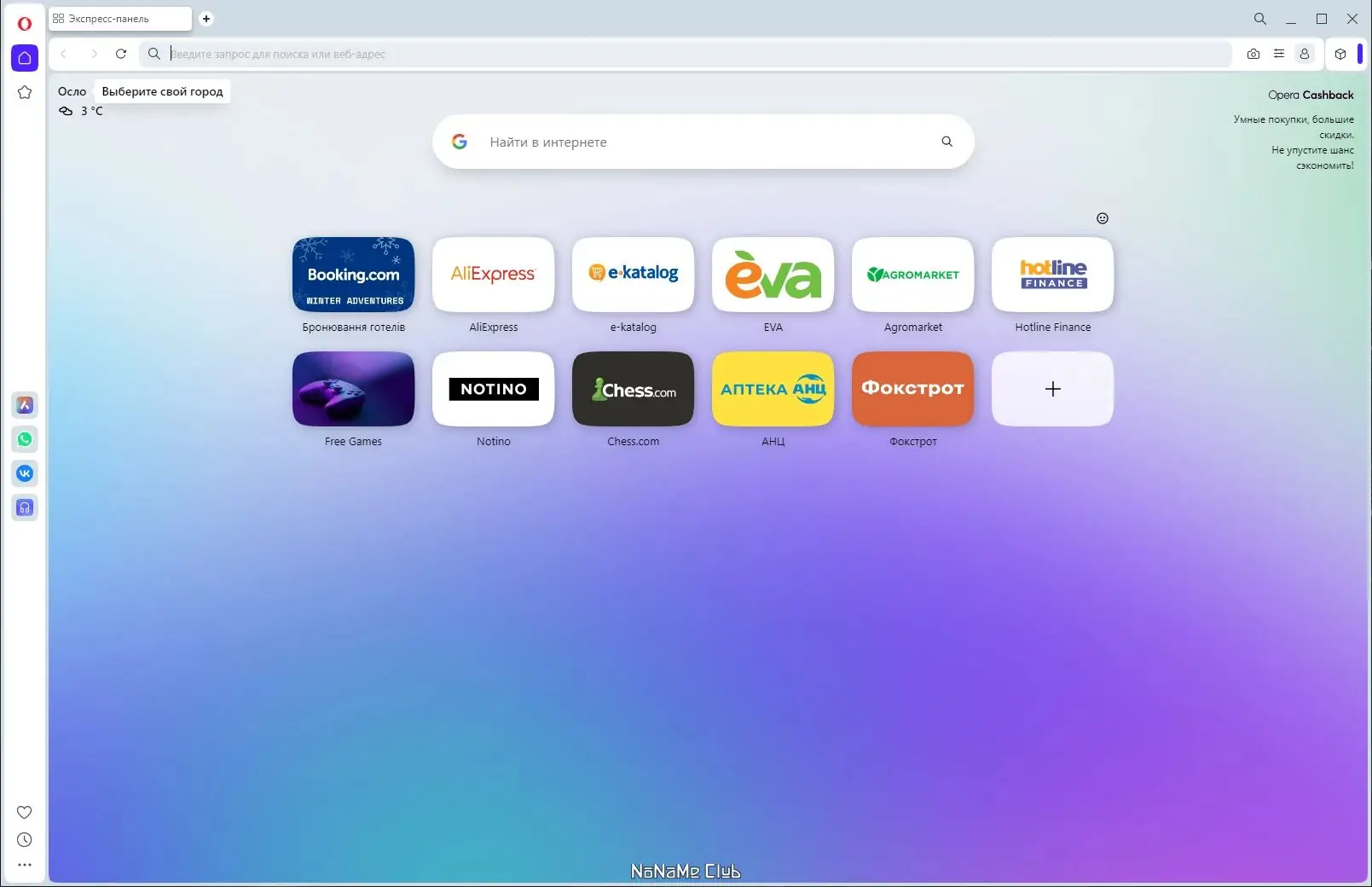
Task: Open History clock icon in sidebar
Action: (25, 839)
